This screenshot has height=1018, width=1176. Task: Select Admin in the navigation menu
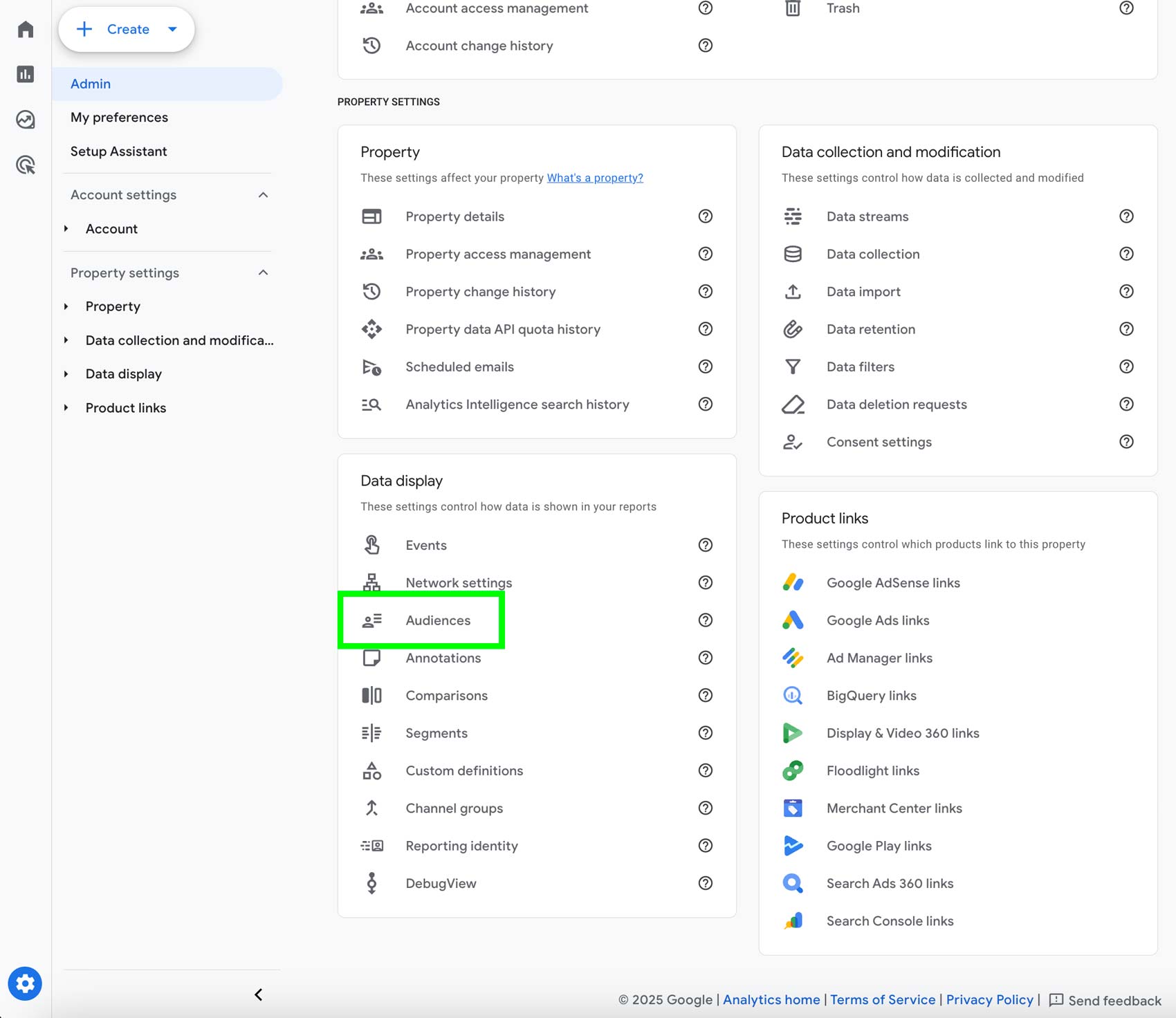(90, 83)
